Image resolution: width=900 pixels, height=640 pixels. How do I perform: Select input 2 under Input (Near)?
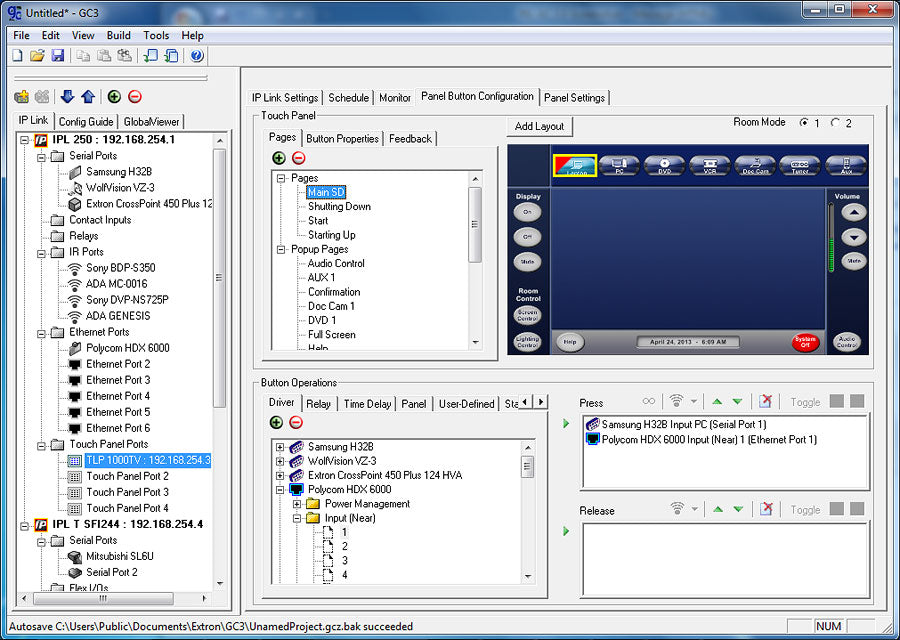coord(344,546)
